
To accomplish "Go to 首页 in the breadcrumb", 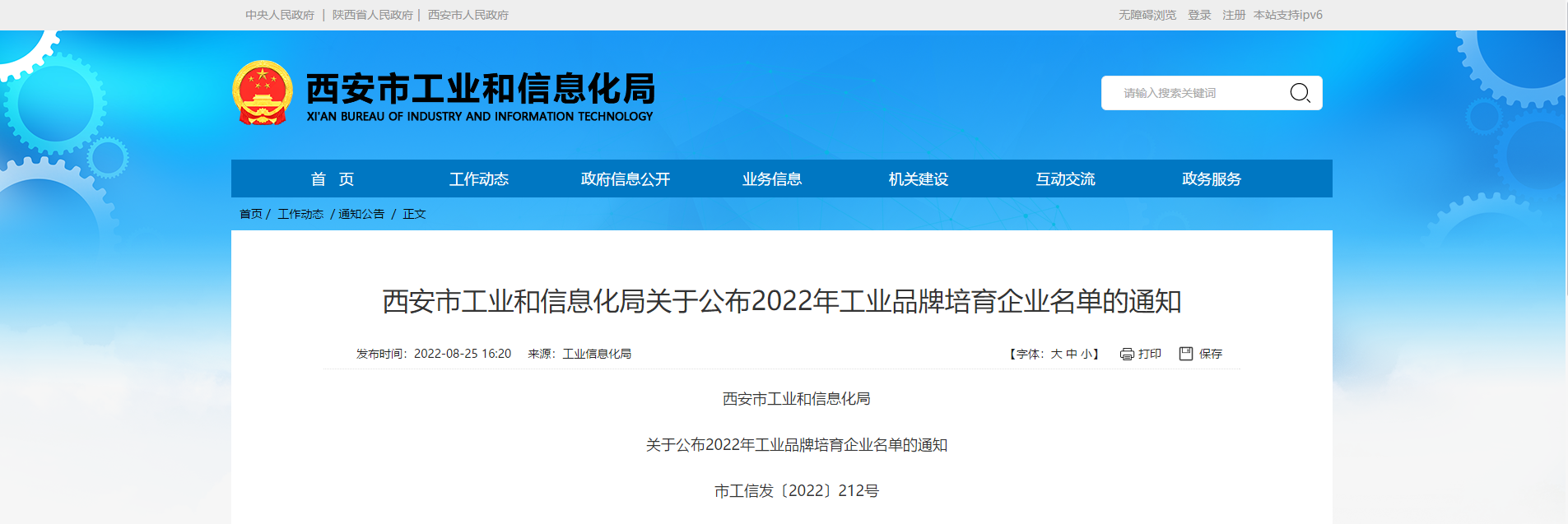I will tap(251, 214).
